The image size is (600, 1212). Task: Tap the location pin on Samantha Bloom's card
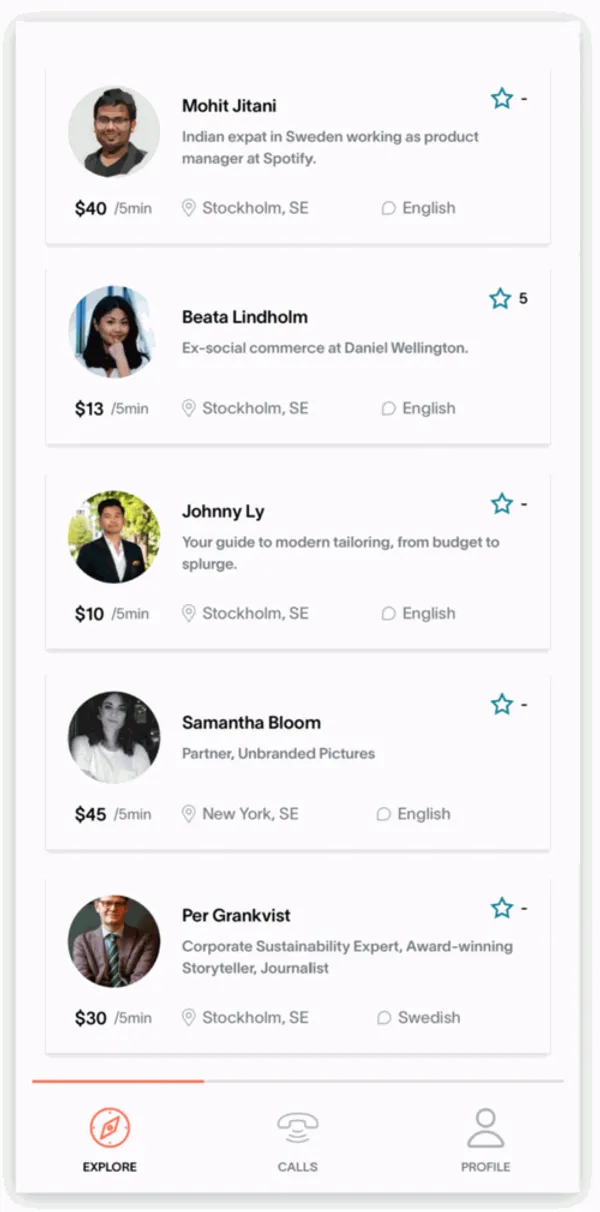click(188, 814)
